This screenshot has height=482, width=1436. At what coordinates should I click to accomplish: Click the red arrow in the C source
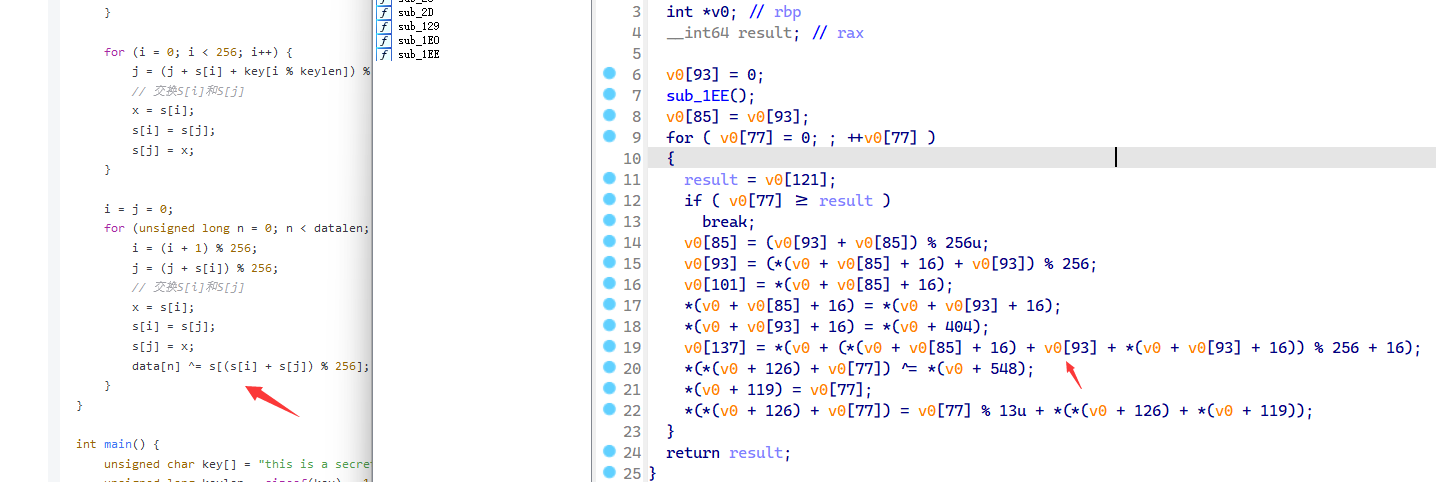[x=272, y=398]
